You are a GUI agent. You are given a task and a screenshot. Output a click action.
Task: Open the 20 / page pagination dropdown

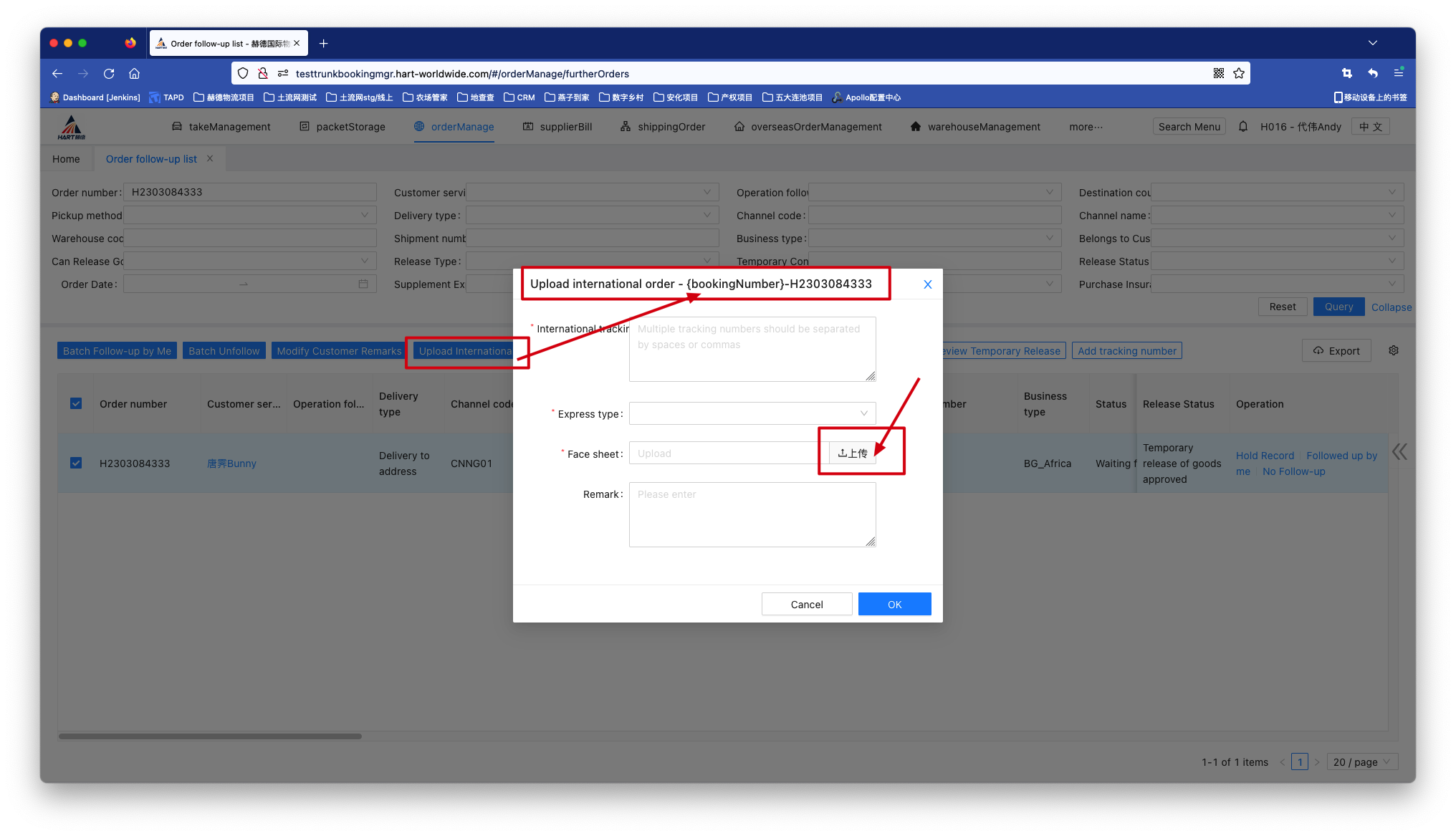pyautogui.click(x=1361, y=762)
